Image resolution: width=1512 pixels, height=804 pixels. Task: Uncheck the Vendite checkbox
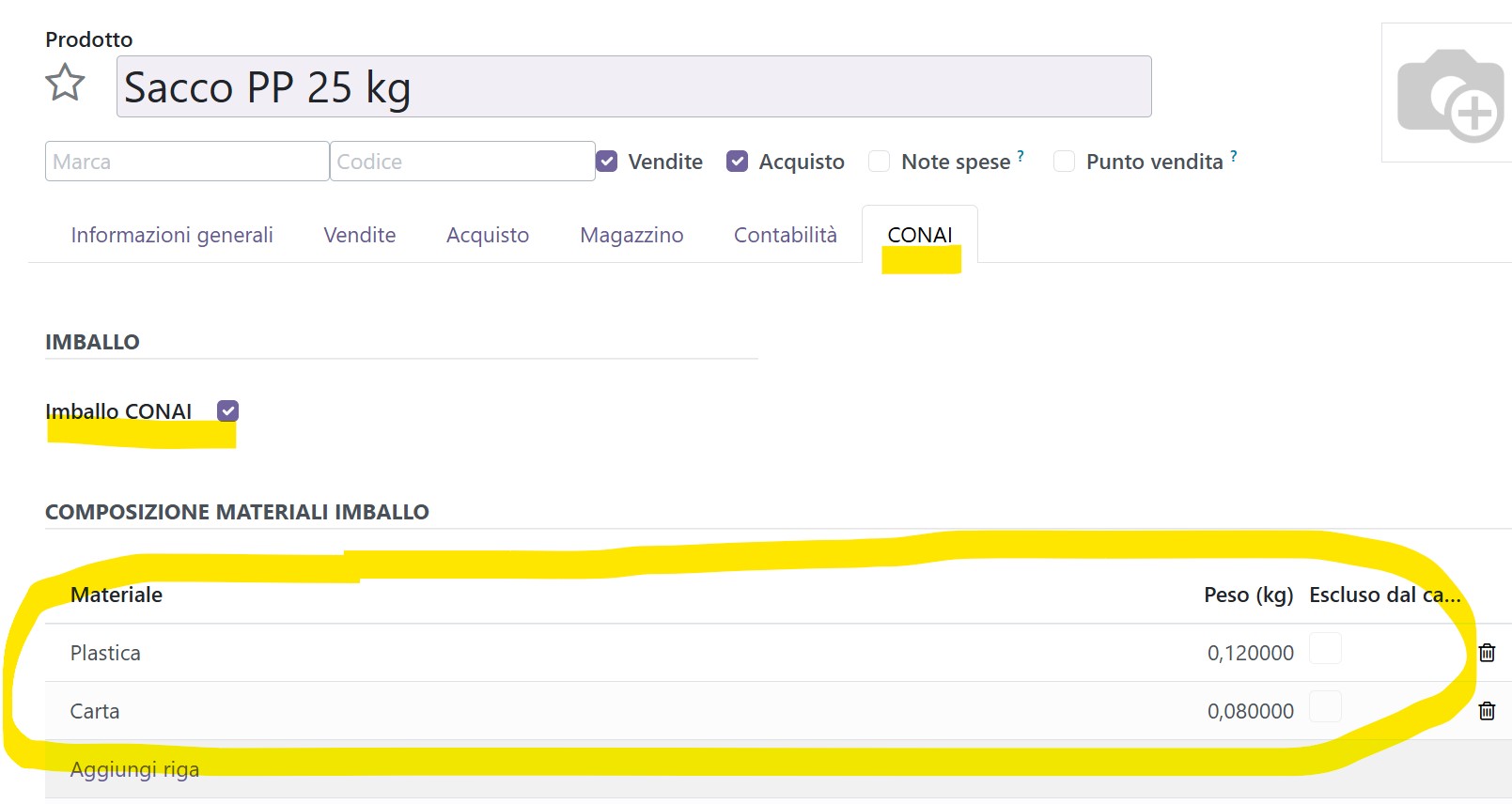607,162
